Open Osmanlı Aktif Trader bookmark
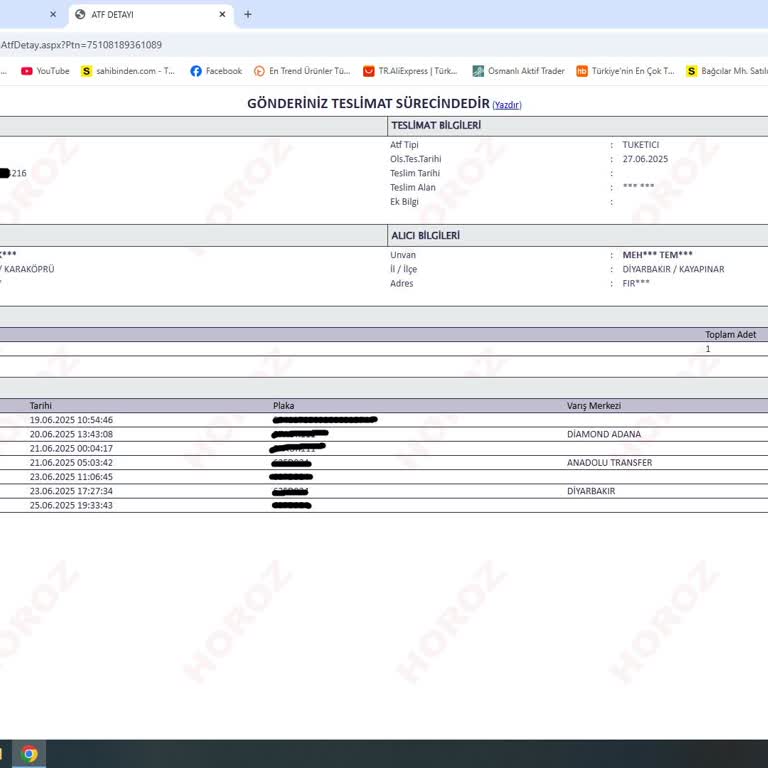 [x=518, y=71]
